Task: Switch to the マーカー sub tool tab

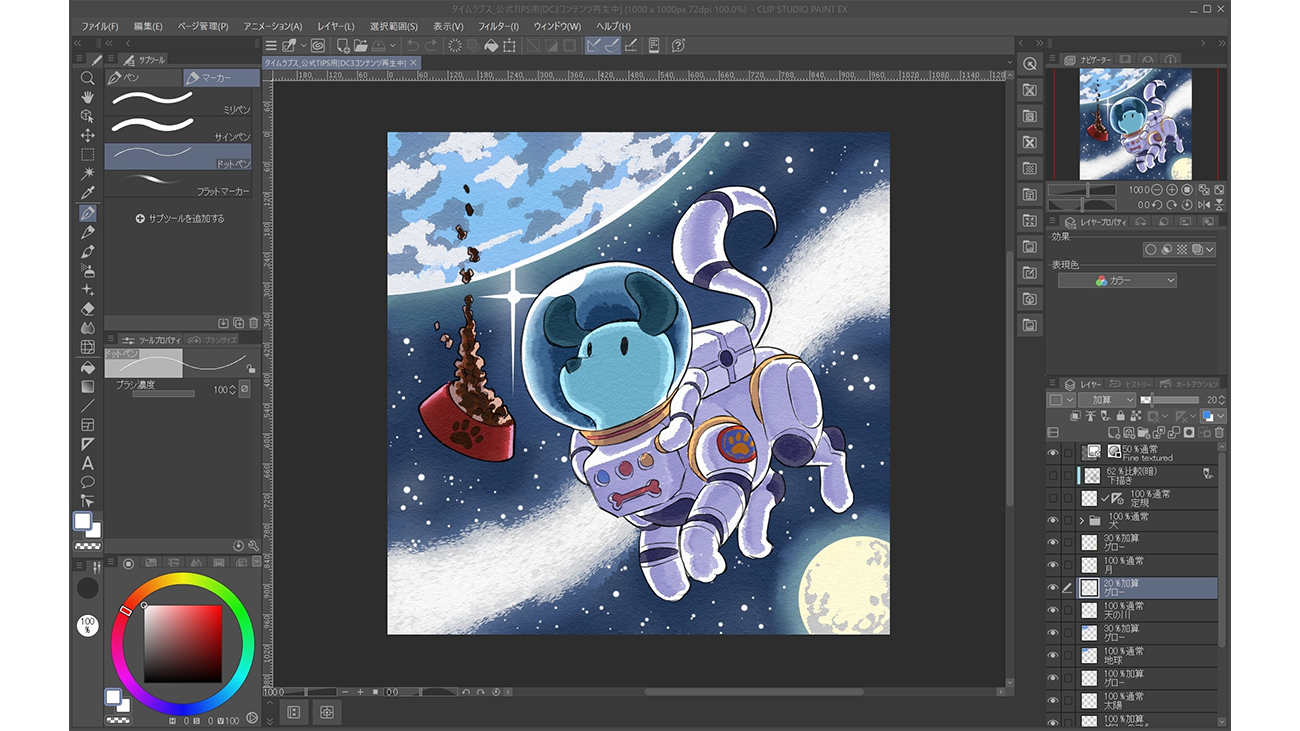Action: 221,77
